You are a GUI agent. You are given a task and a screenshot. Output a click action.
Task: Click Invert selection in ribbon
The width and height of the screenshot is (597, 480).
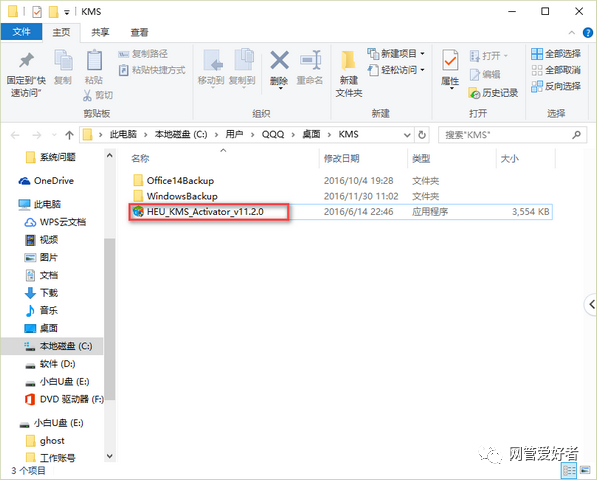[556, 86]
